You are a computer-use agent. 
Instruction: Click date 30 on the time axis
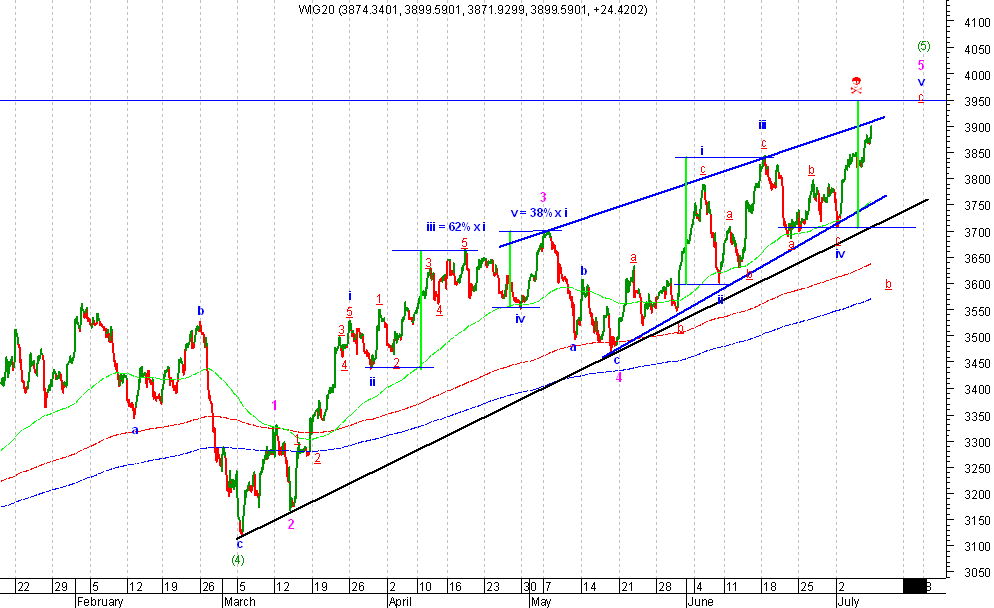pos(531,586)
